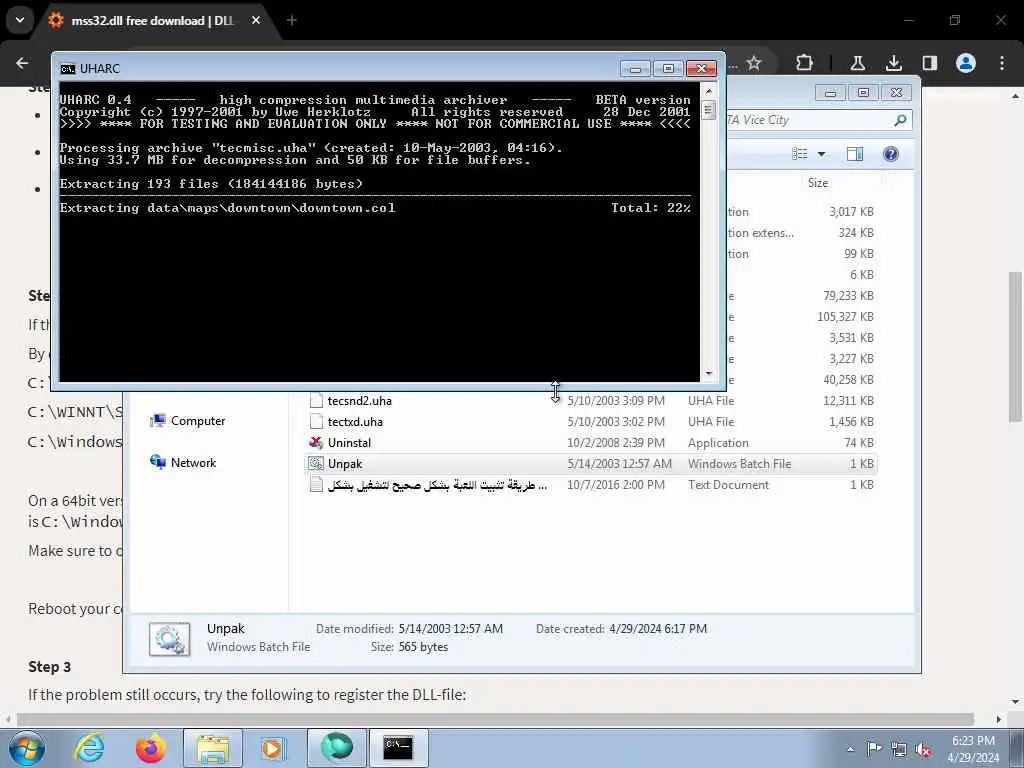Click the 565 bytes size value
Image resolution: width=1024 pixels, height=768 pixels.
(423, 647)
